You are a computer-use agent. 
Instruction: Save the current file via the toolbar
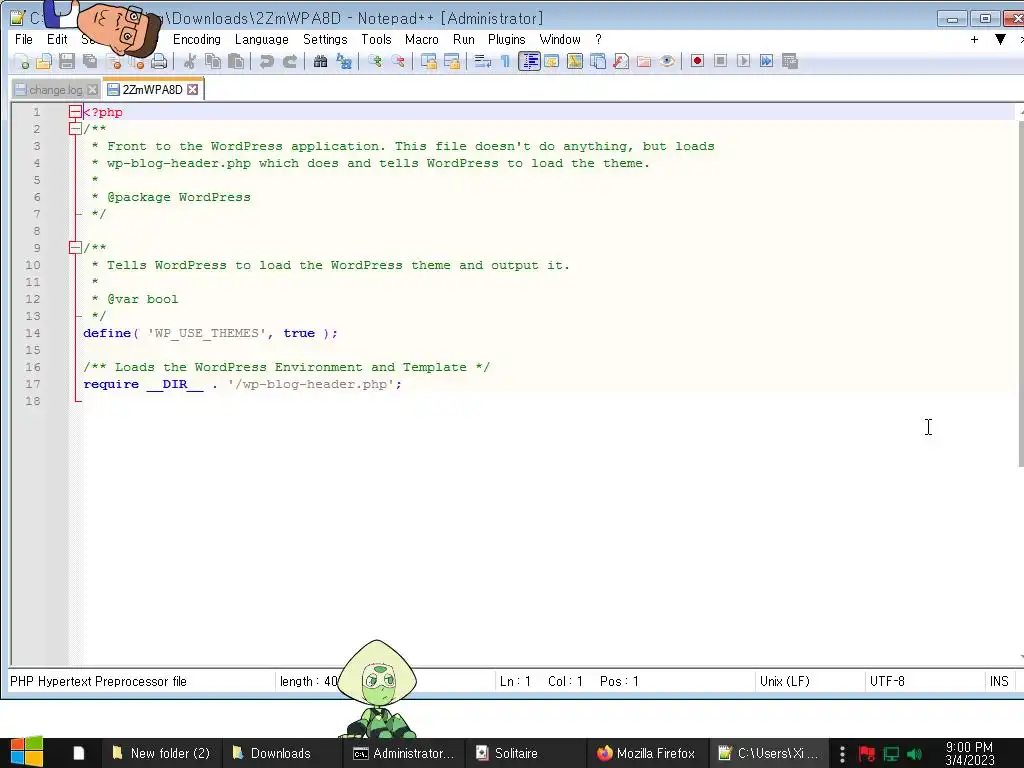(x=67, y=61)
